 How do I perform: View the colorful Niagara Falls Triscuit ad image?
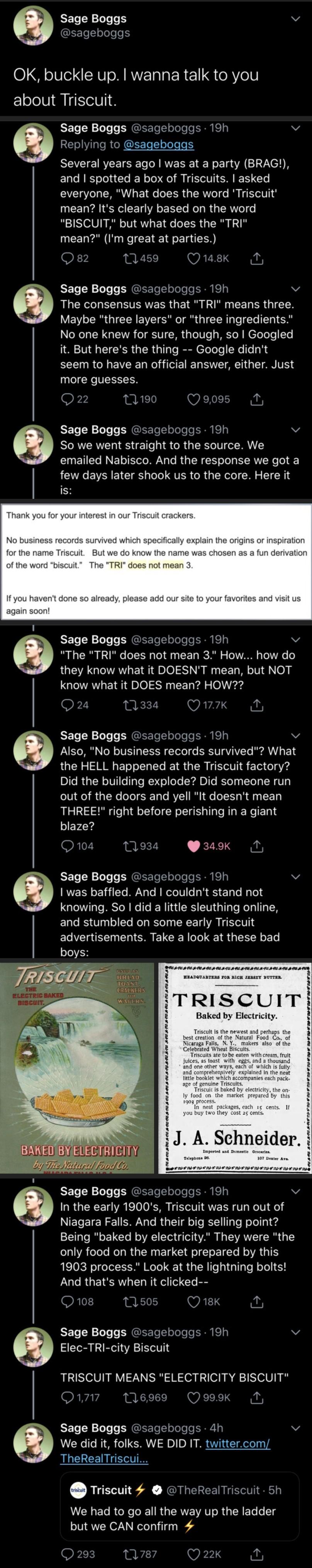pyautogui.click(x=77, y=1067)
